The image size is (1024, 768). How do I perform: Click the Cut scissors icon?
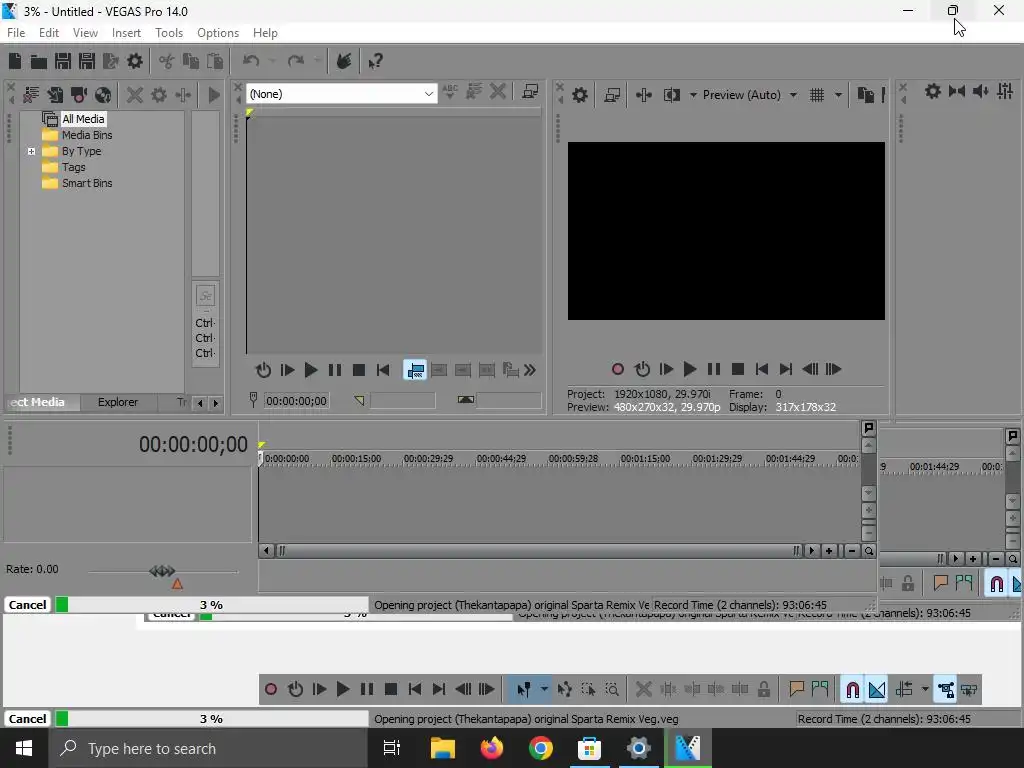(x=167, y=61)
